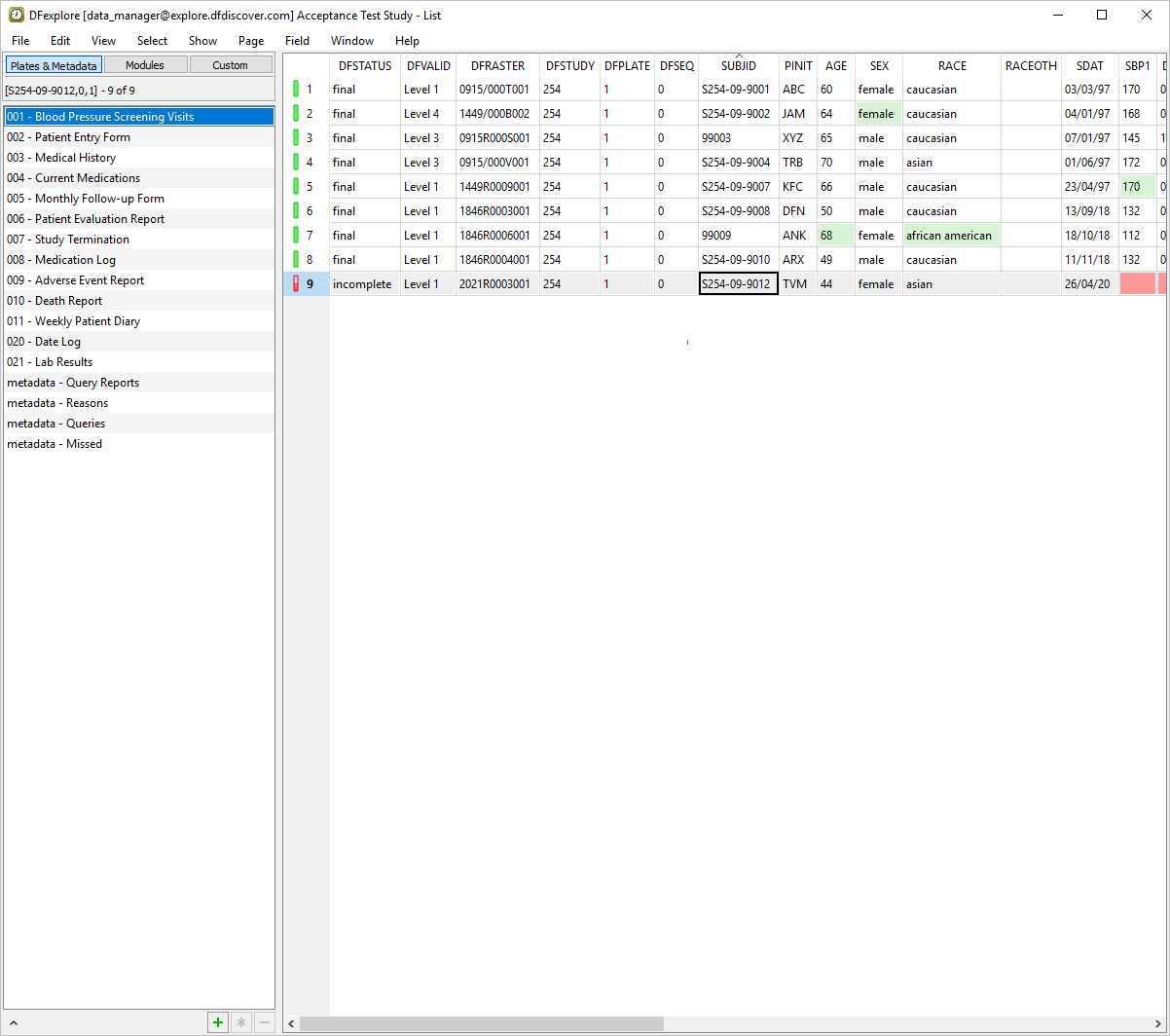Click the green plus add button
The image size is (1170, 1036).
coord(217,1022)
